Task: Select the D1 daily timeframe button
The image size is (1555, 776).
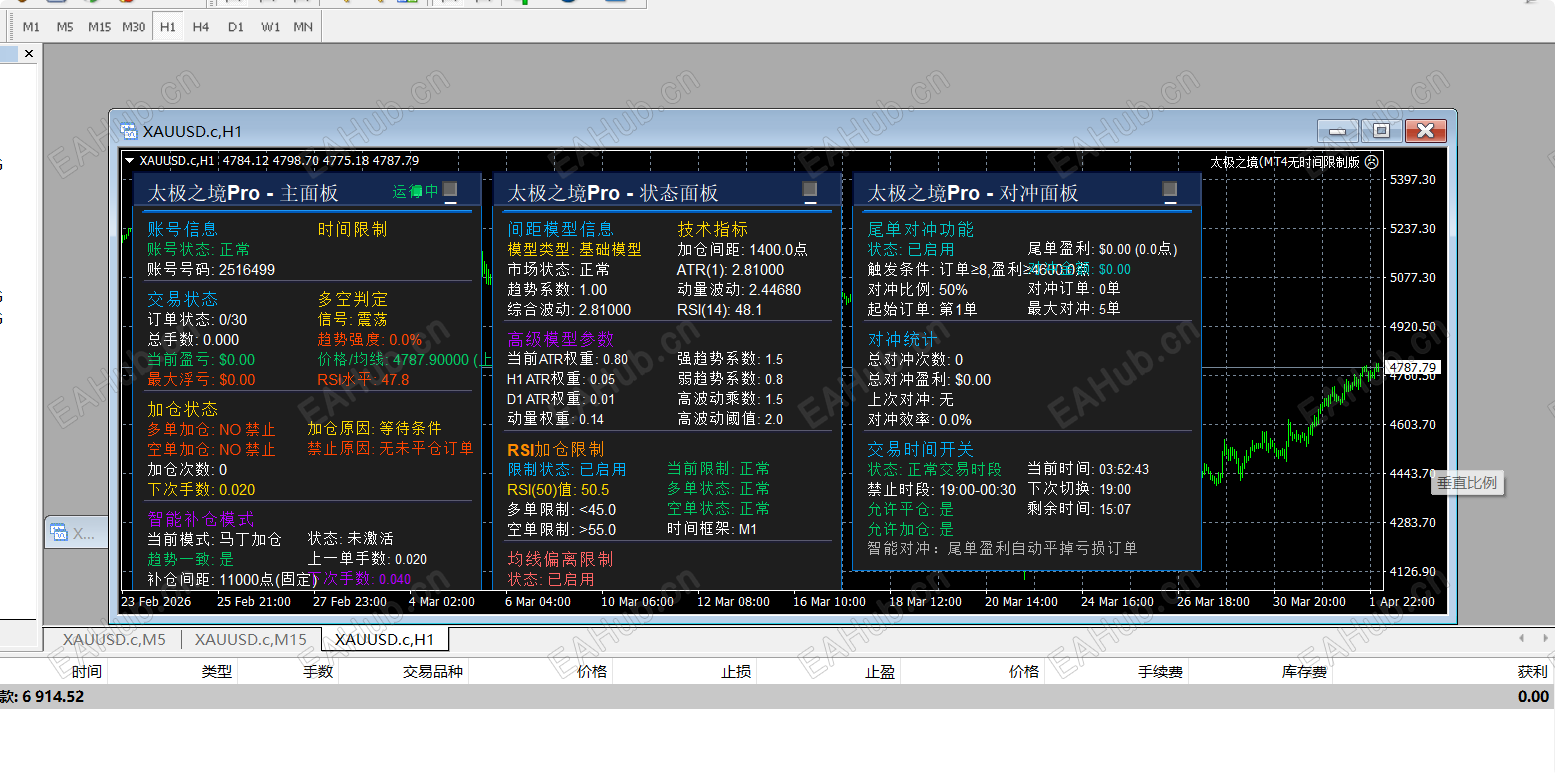Action: [x=235, y=27]
